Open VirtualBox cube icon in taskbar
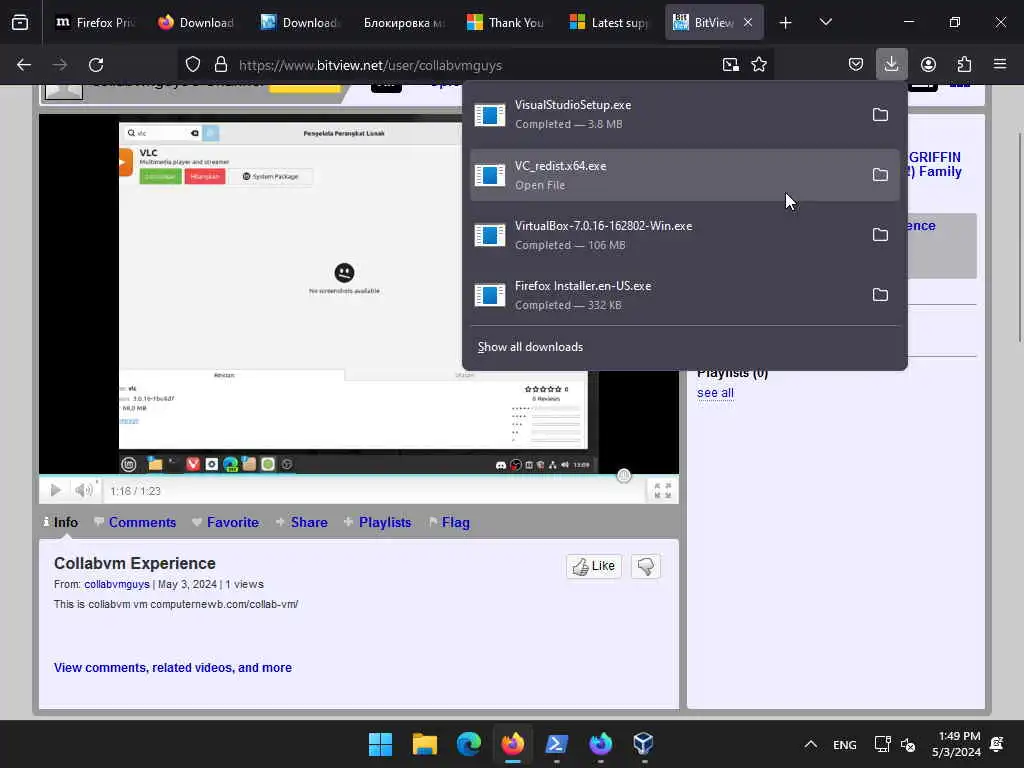This screenshot has height=768, width=1024. point(643,744)
